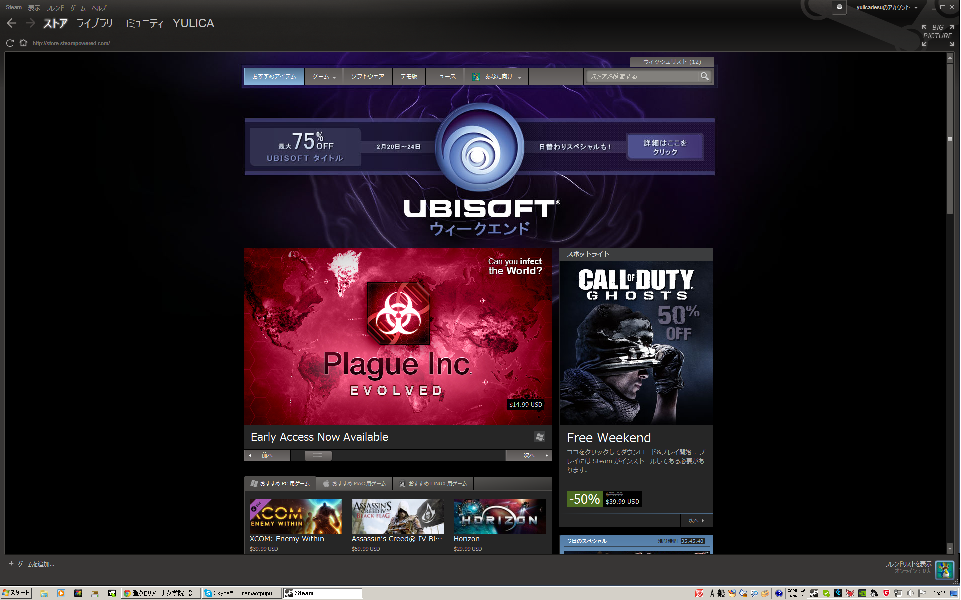Expand the ゲーム dropdown in store navigation
The height and width of the screenshot is (600, 961).
(x=324, y=77)
